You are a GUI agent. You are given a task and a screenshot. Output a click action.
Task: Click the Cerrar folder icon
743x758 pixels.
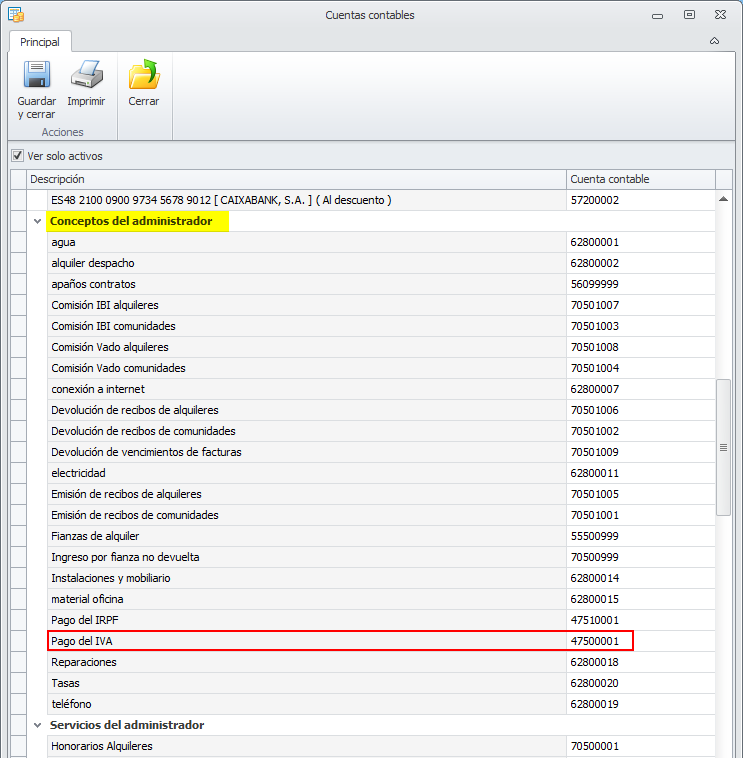click(144, 74)
